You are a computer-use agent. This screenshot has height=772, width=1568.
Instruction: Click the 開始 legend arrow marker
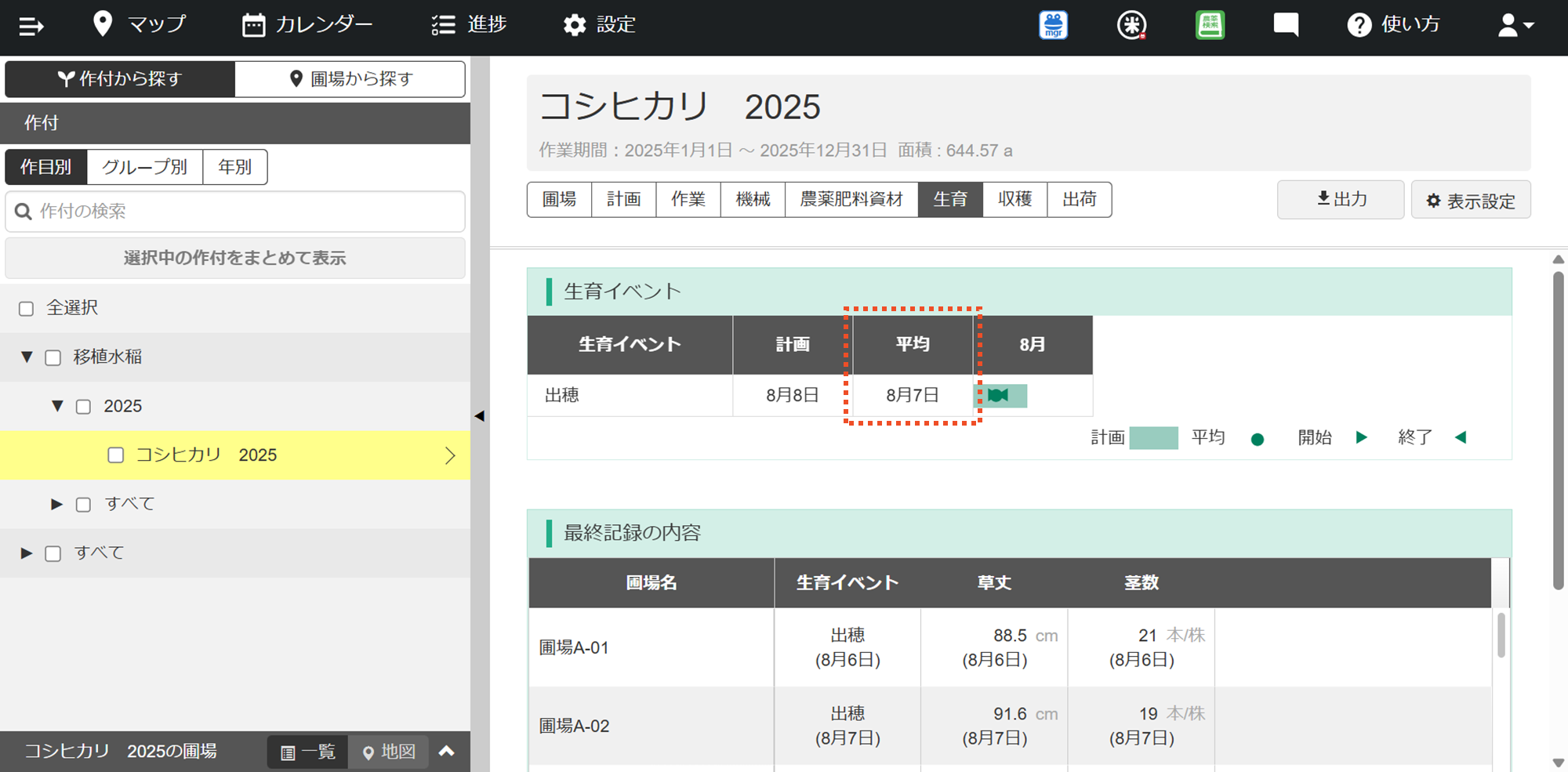click(x=1362, y=437)
